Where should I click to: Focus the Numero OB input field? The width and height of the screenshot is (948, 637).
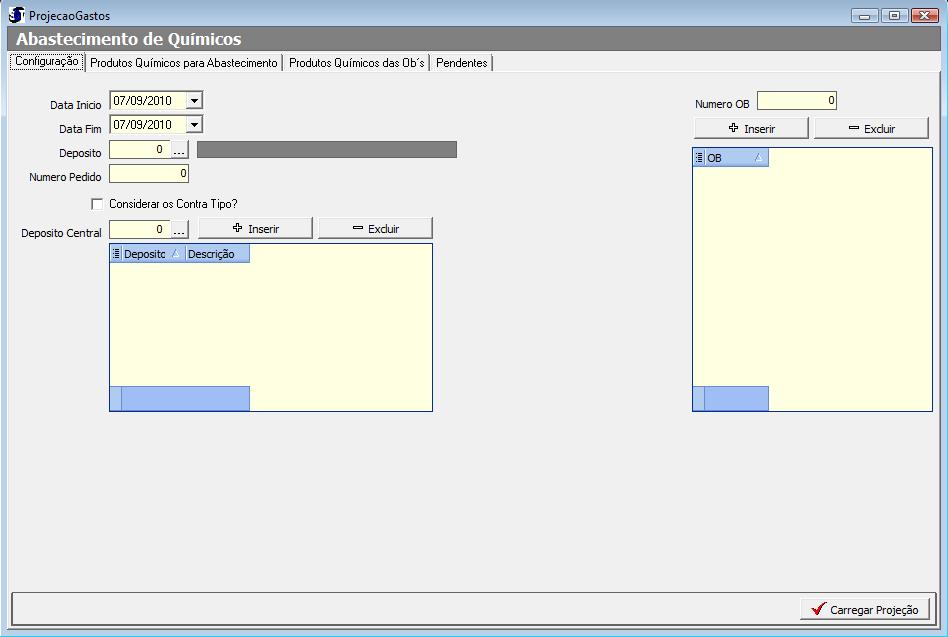[796, 101]
